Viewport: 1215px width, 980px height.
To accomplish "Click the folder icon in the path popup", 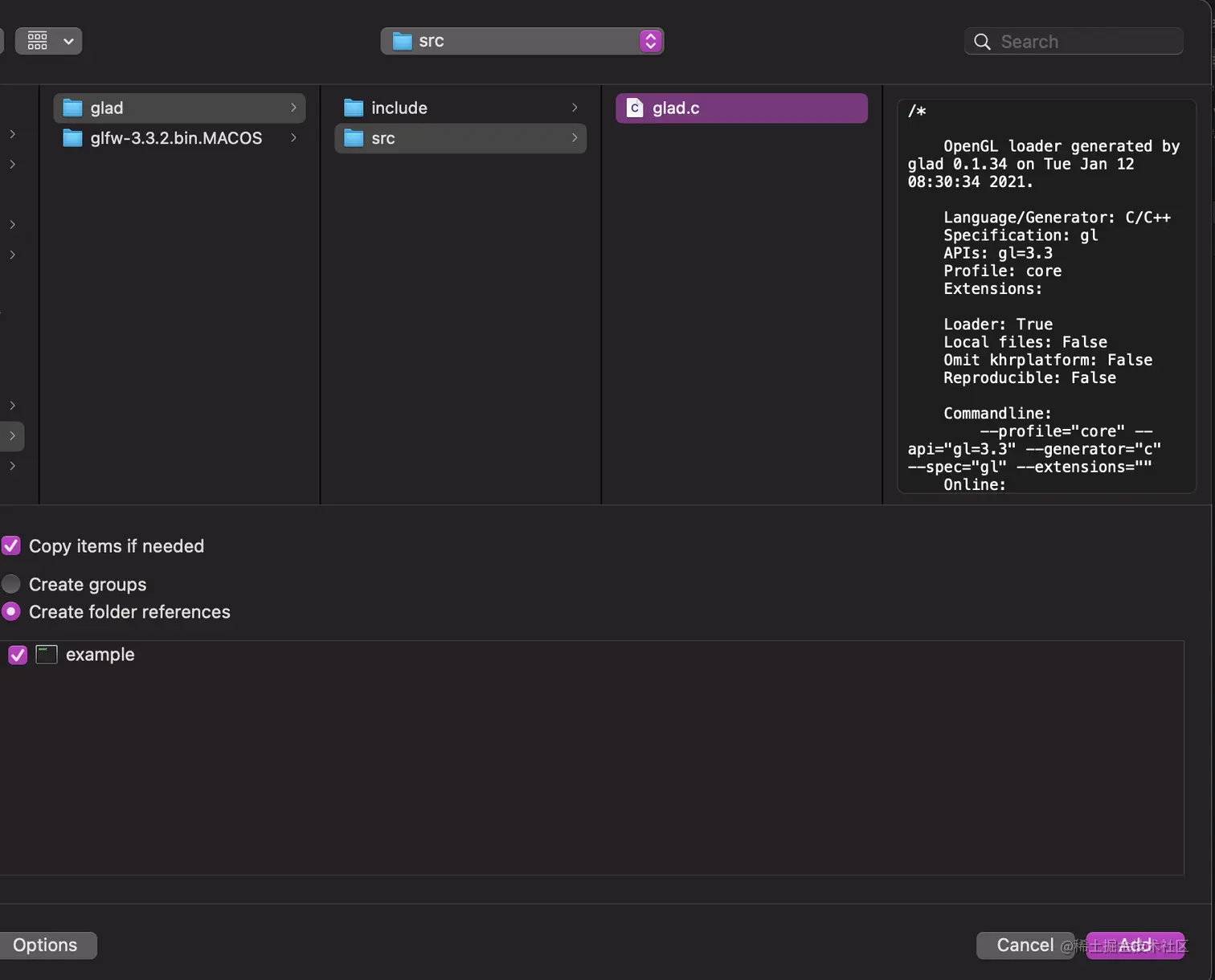I will (402, 41).
